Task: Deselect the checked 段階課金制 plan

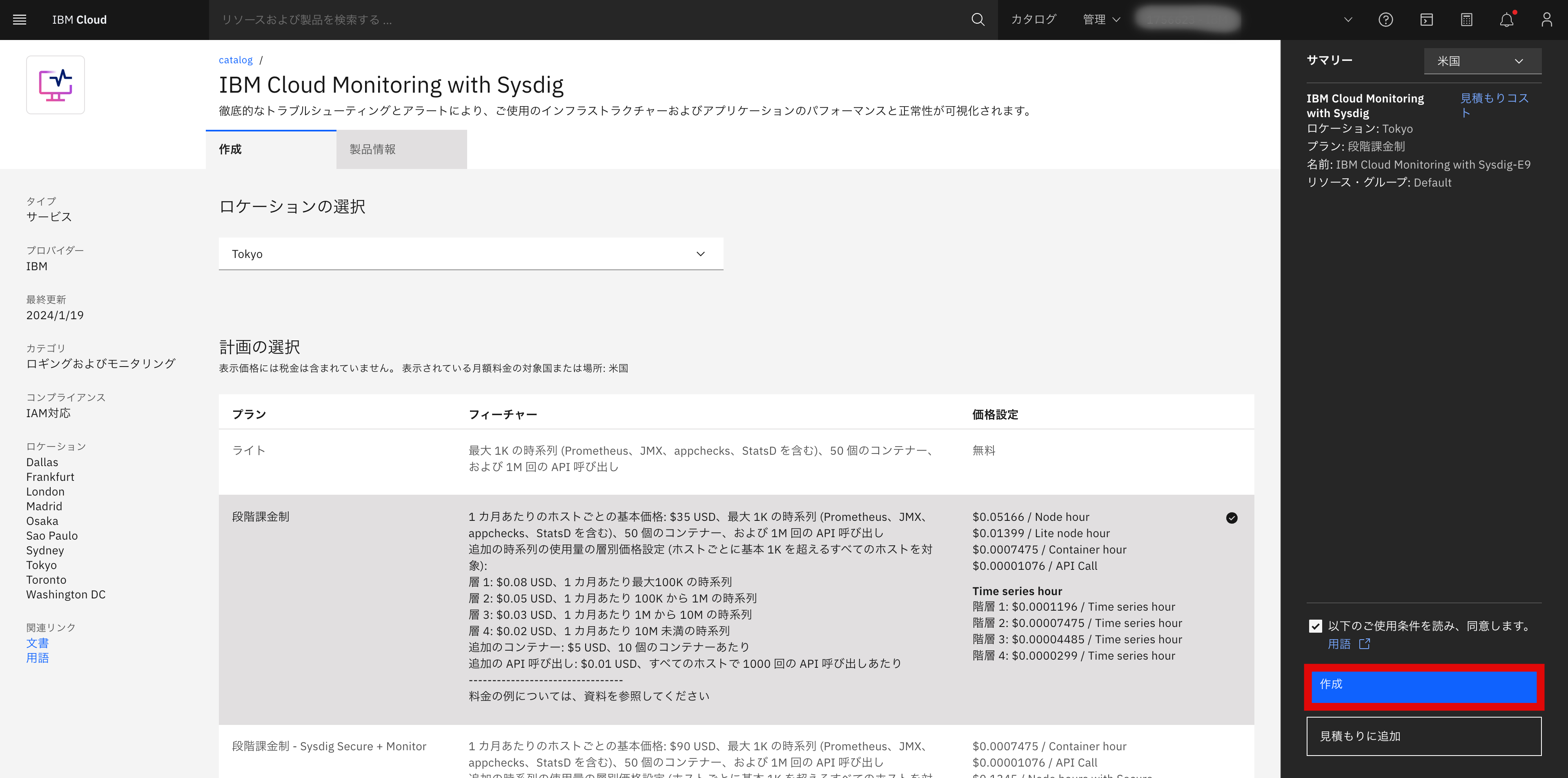Action: tap(1232, 518)
